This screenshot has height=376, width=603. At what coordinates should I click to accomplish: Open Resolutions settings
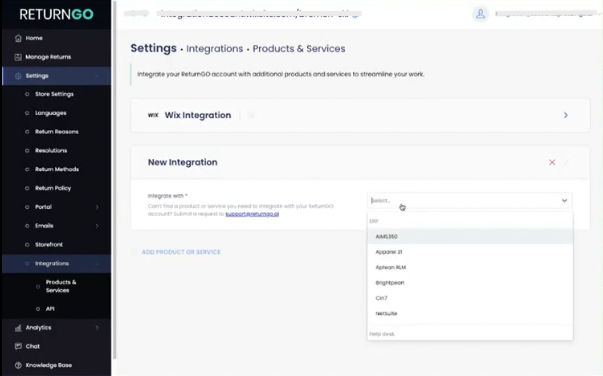pos(51,151)
